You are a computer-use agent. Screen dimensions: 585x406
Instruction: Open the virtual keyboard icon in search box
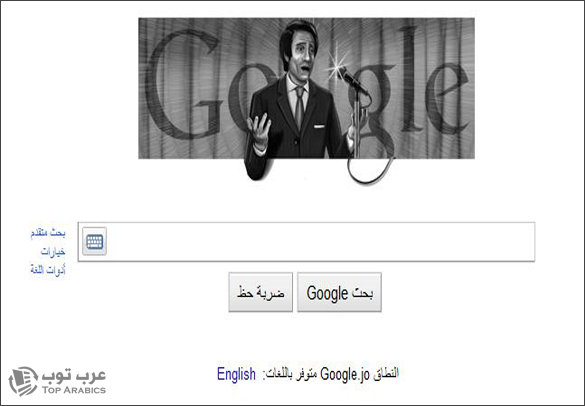coord(94,241)
